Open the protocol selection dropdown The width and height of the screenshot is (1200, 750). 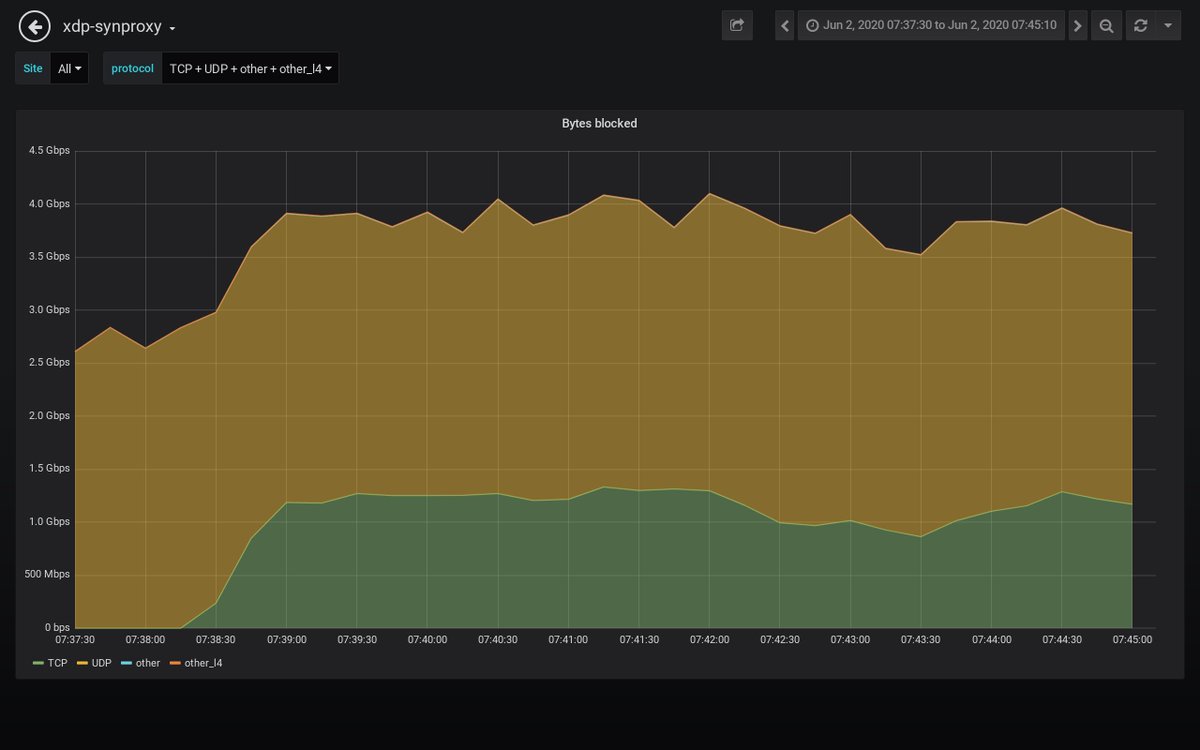(x=250, y=69)
